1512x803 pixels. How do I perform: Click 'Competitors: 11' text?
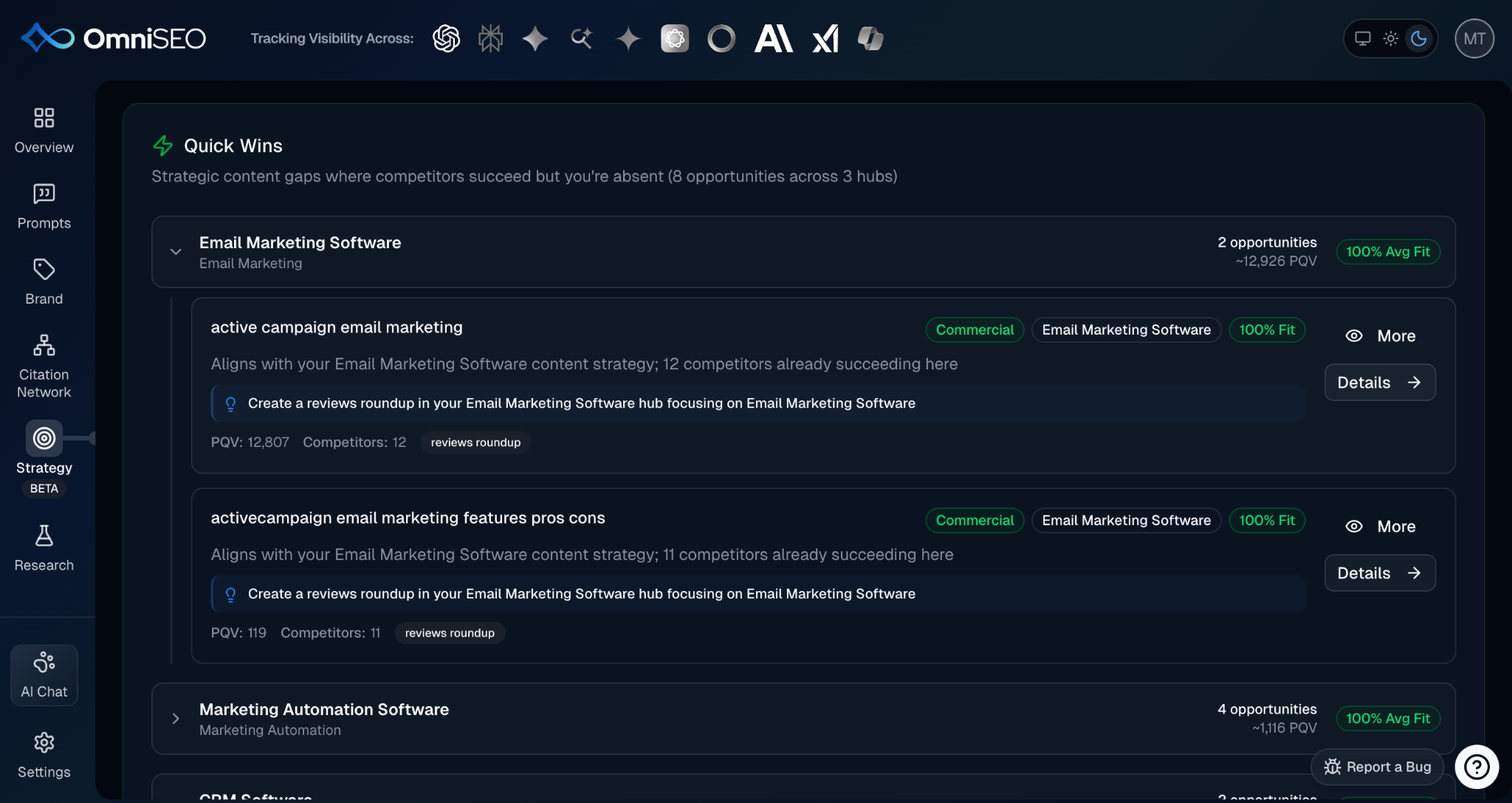330,633
